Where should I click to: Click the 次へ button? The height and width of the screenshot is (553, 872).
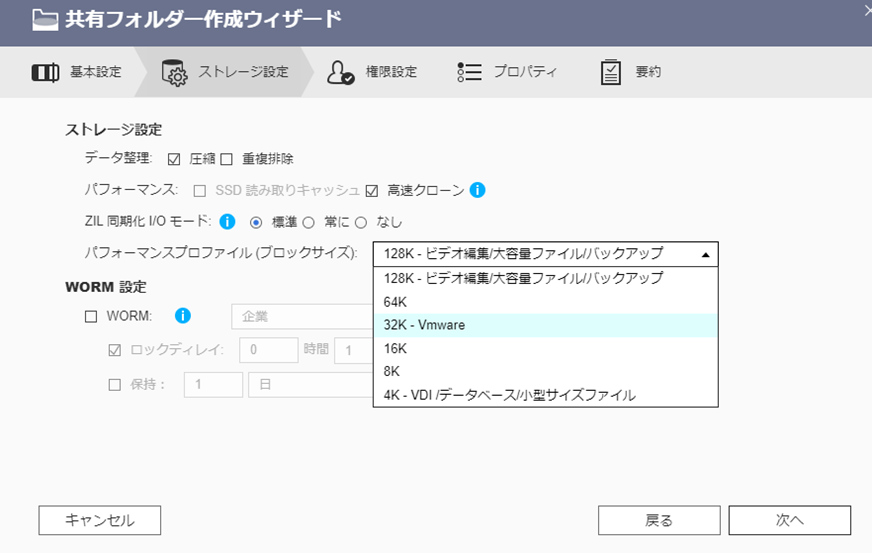tap(789, 520)
